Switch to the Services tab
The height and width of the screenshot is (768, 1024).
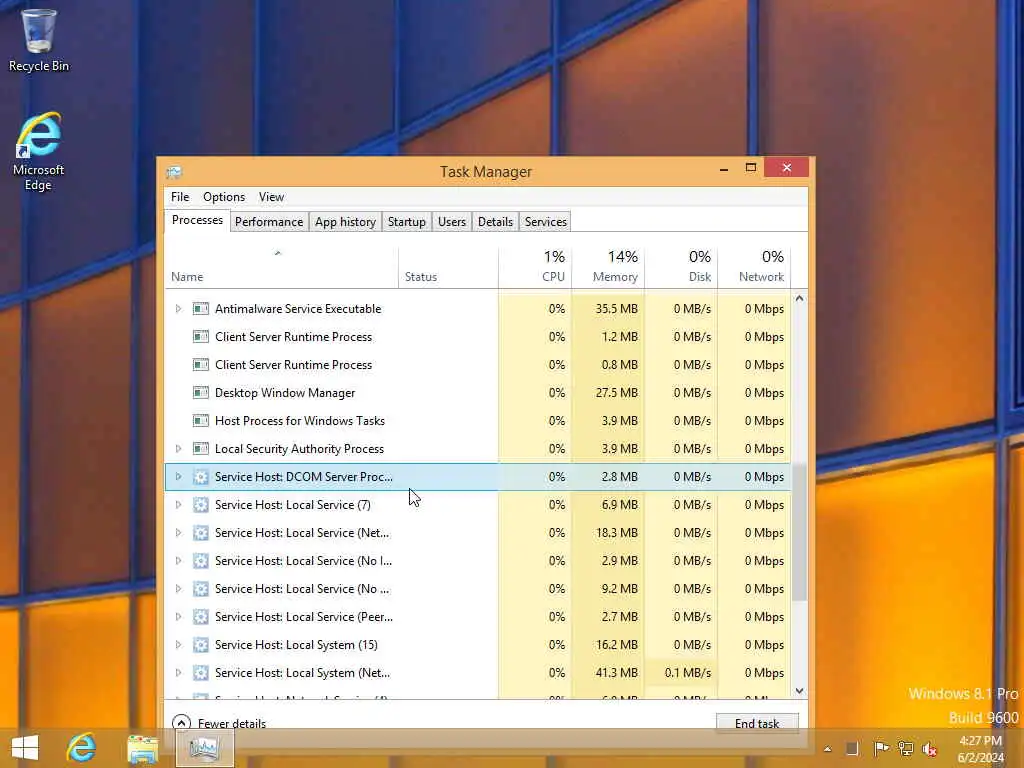pos(545,222)
